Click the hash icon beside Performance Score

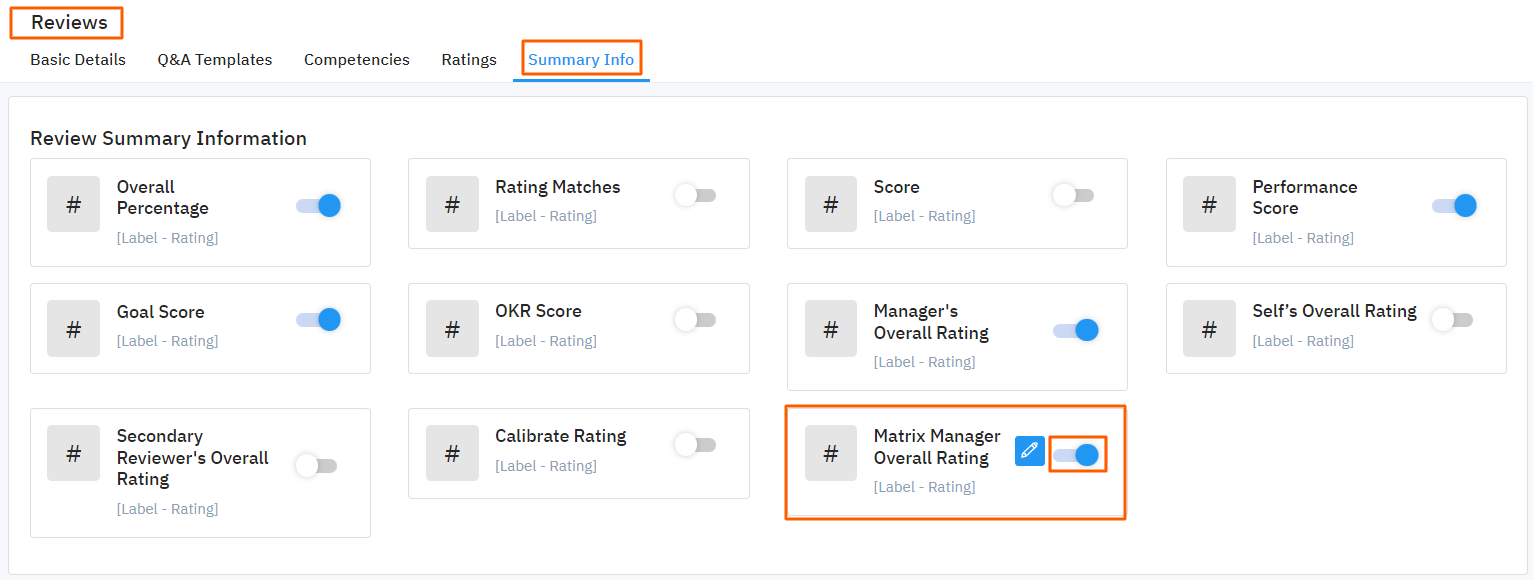coord(1209,206)
